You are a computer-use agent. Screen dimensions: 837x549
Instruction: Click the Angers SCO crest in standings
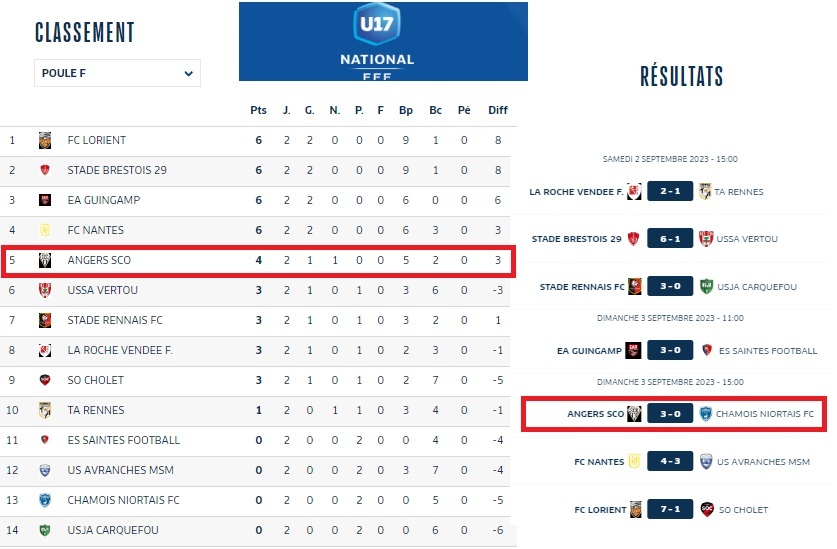[45, 261]
